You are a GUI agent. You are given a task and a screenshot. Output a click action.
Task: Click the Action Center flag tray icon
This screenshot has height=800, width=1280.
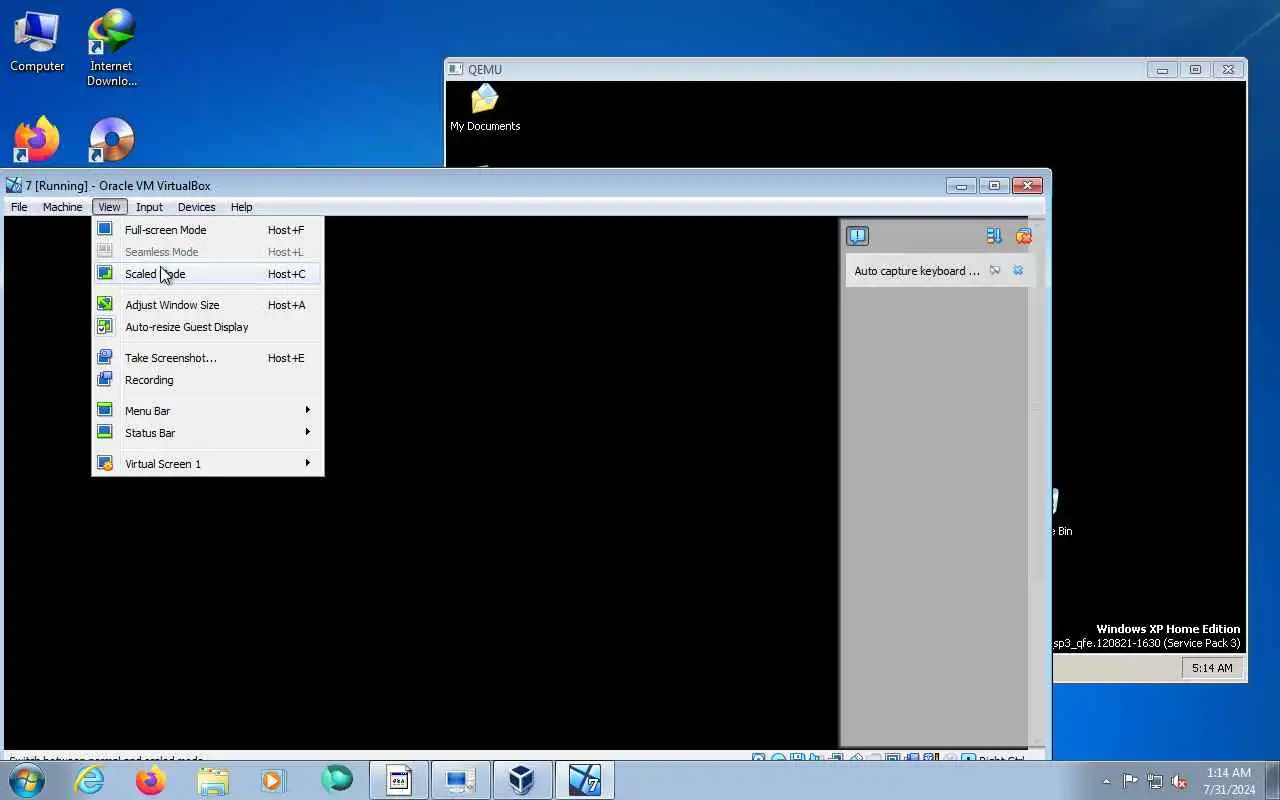coord(1130,781)
